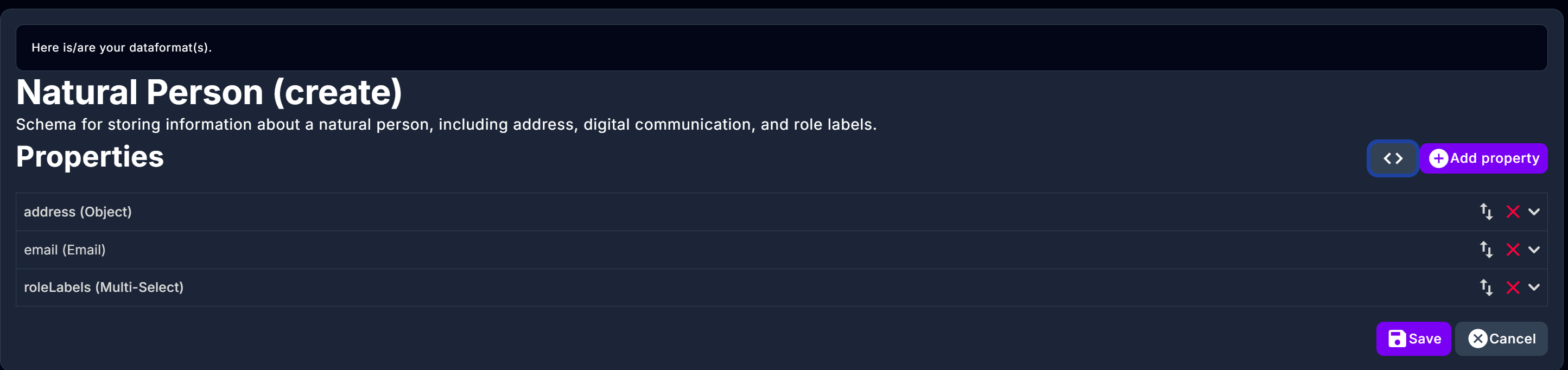The image size is (1568, 370).
Task: Add a new property to the schema
Action: coord(1484,158)
